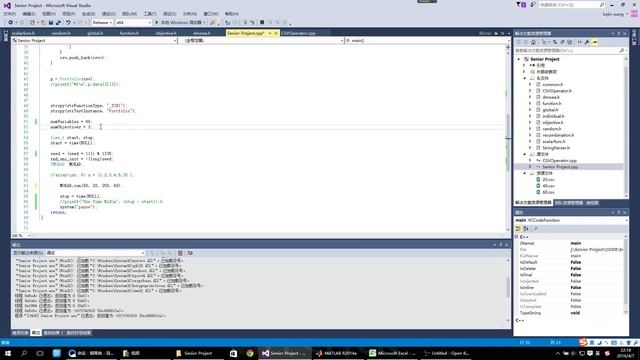Open the Senior Project scope dropdown above editor
Screen dimensions: 640x360
click(94, 40)
